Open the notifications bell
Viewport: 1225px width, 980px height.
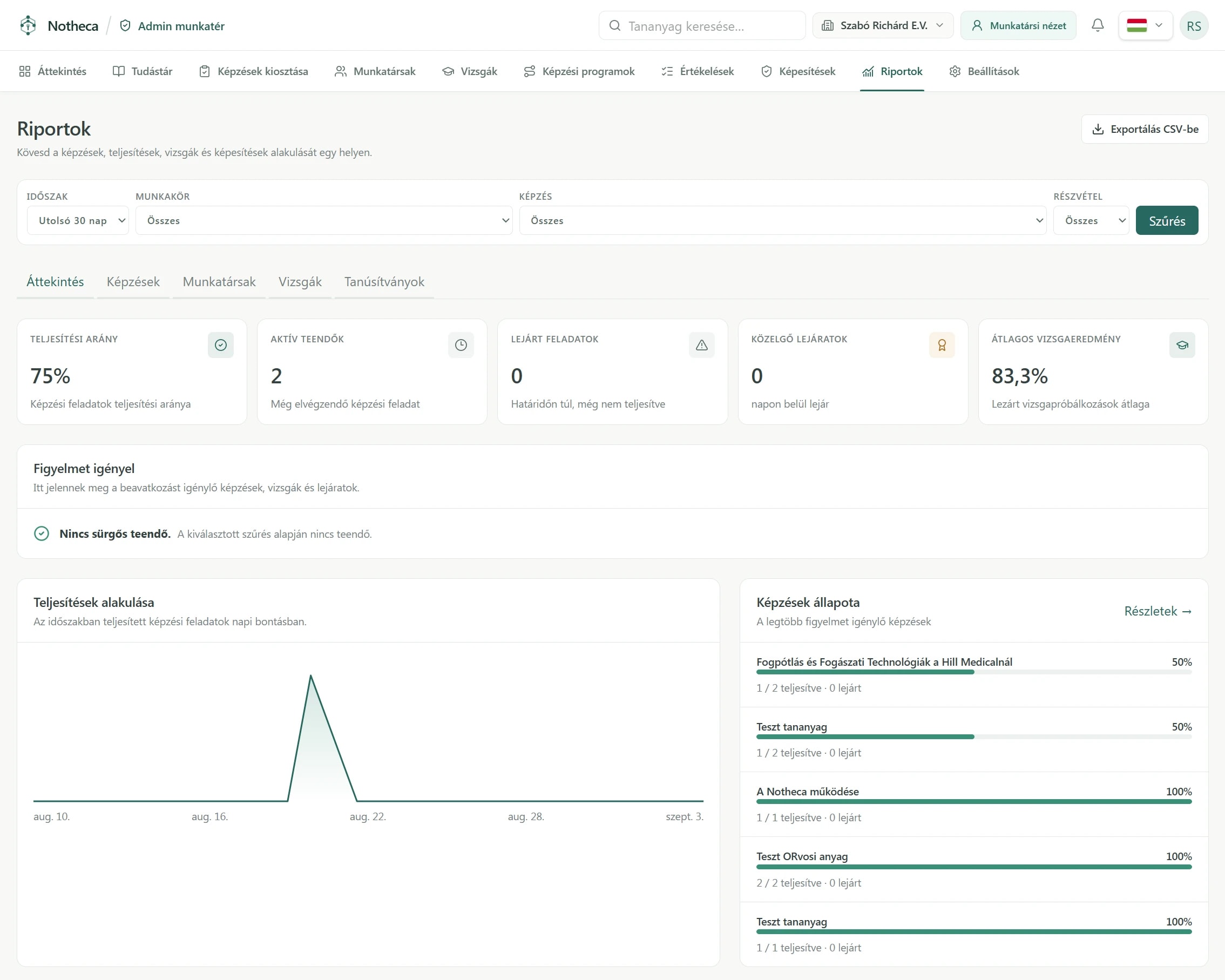pos(1097,25)
